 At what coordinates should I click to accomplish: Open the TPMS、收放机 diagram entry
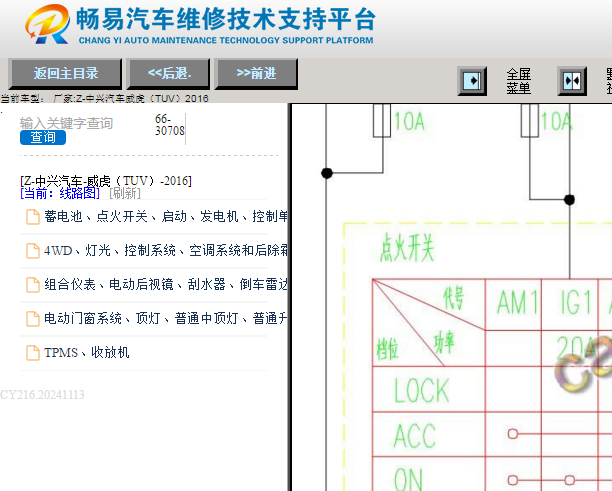pos(86,353)
